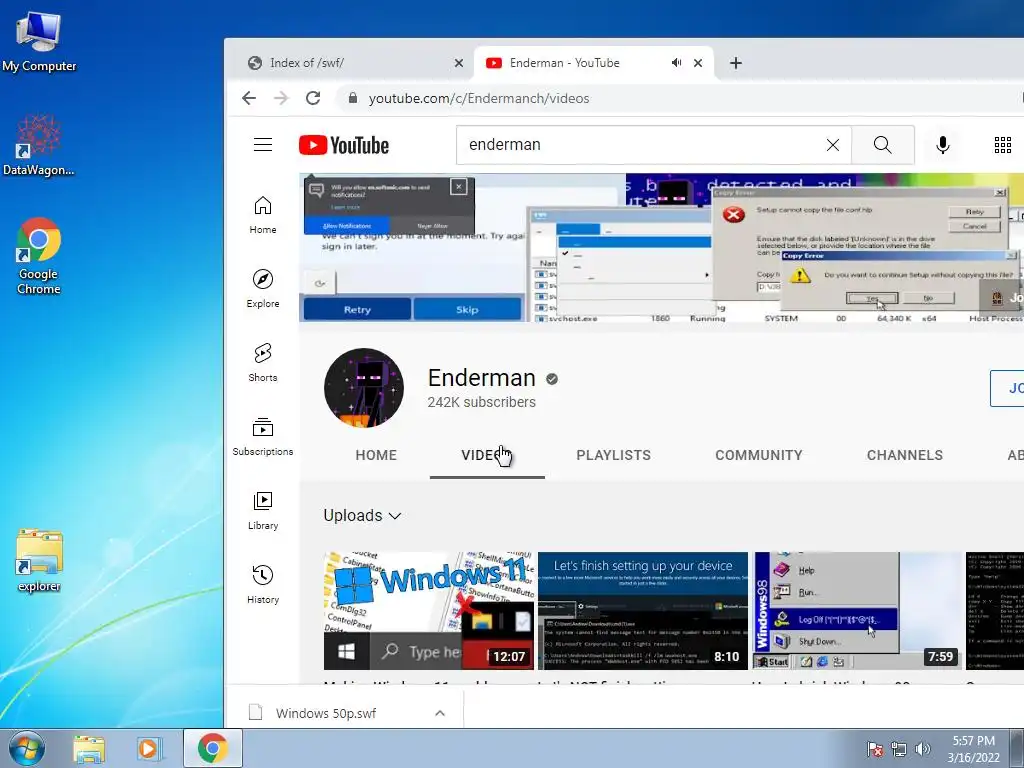The width and height of the screenshot is (1024, 768).
Task: Open Shorts in the sidebar
Action: coord(263,362)
